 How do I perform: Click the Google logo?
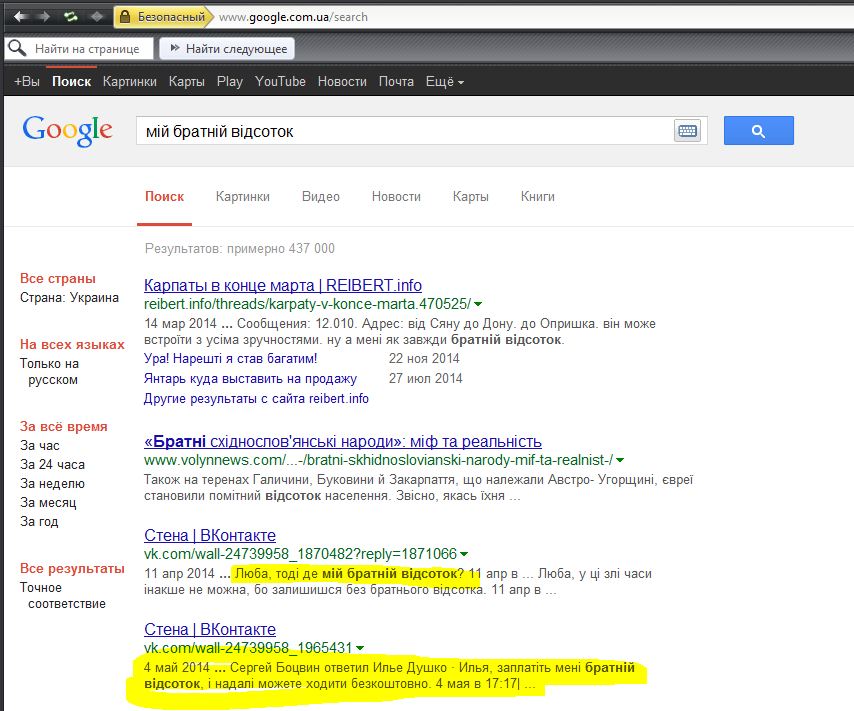click(x=67, y=130)
